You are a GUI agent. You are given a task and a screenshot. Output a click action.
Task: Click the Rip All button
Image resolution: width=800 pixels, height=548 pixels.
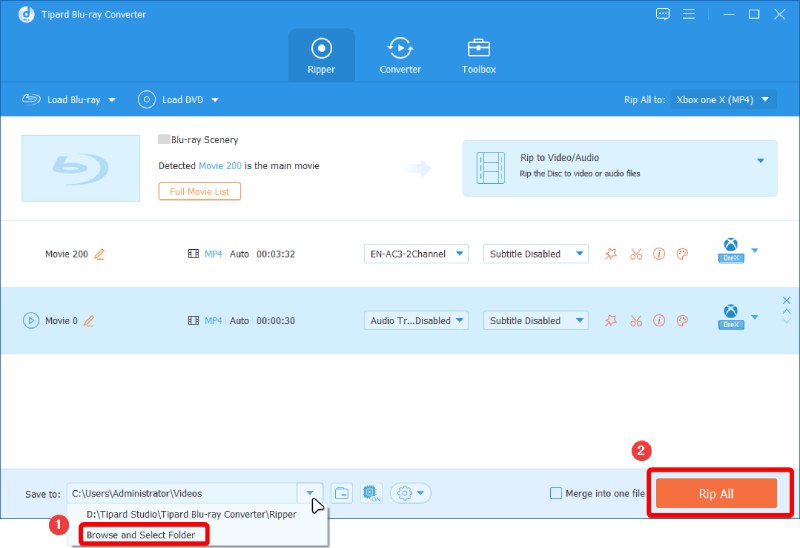tap(716, 493)
